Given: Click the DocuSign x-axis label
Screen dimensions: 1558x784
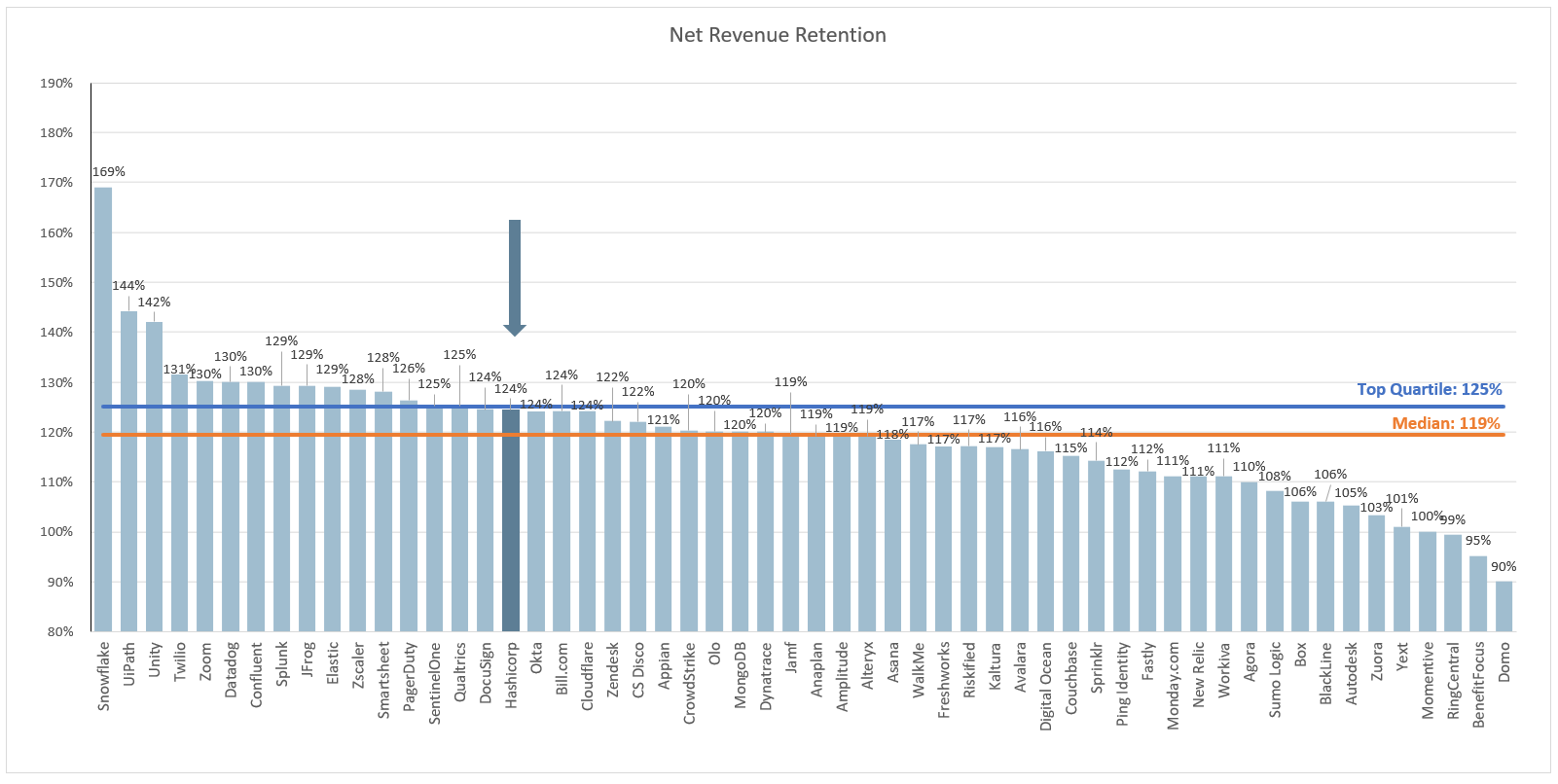Looking at the screenshot, I should [485, 673].
